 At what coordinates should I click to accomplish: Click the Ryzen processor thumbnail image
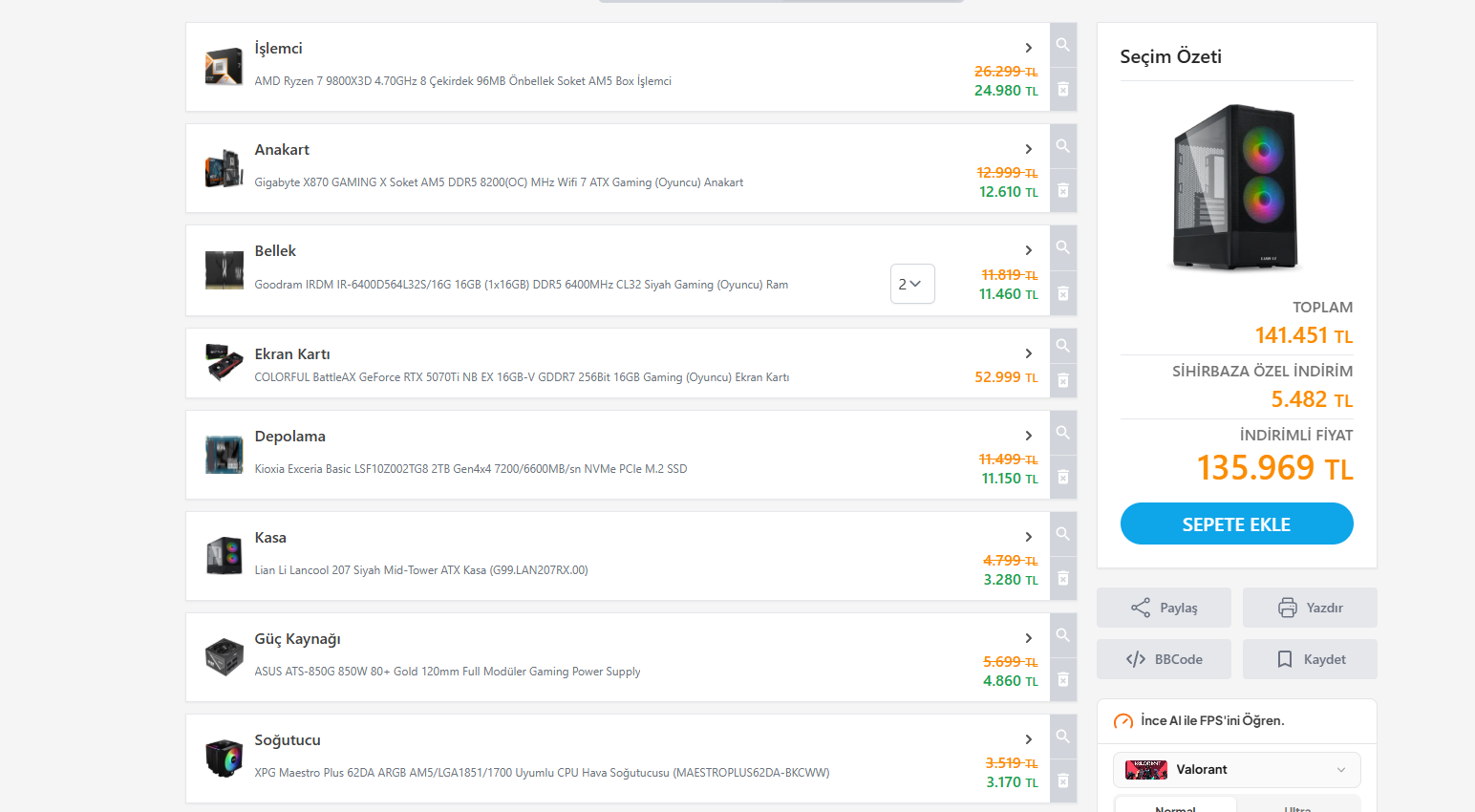point(224,67)
